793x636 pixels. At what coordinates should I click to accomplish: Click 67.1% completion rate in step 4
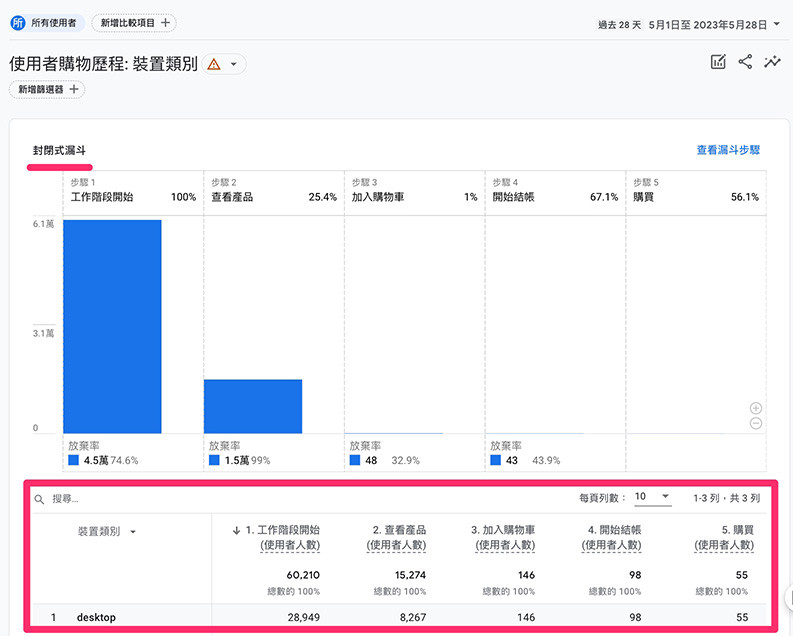tap(604, 197)
